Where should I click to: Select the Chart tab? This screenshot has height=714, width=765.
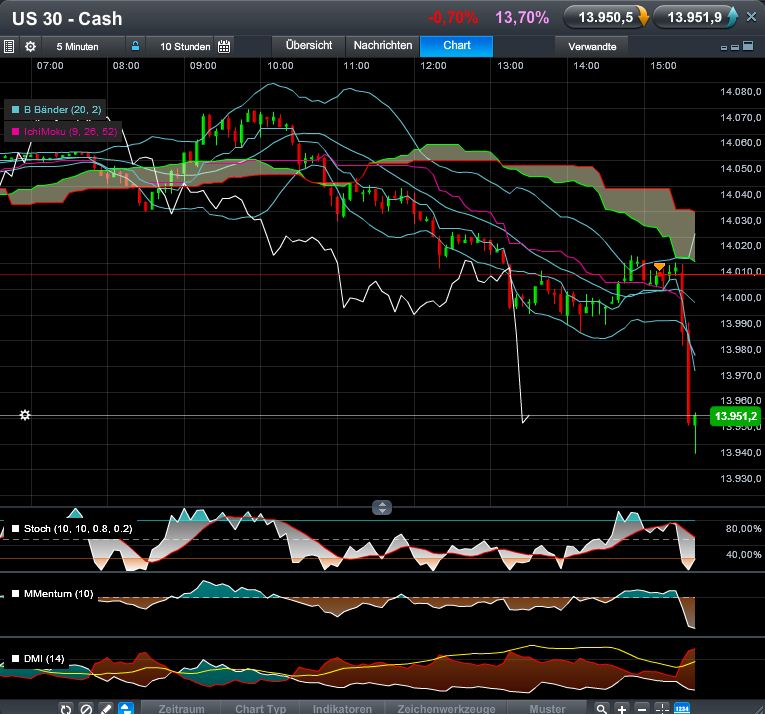tap(457, 45)
